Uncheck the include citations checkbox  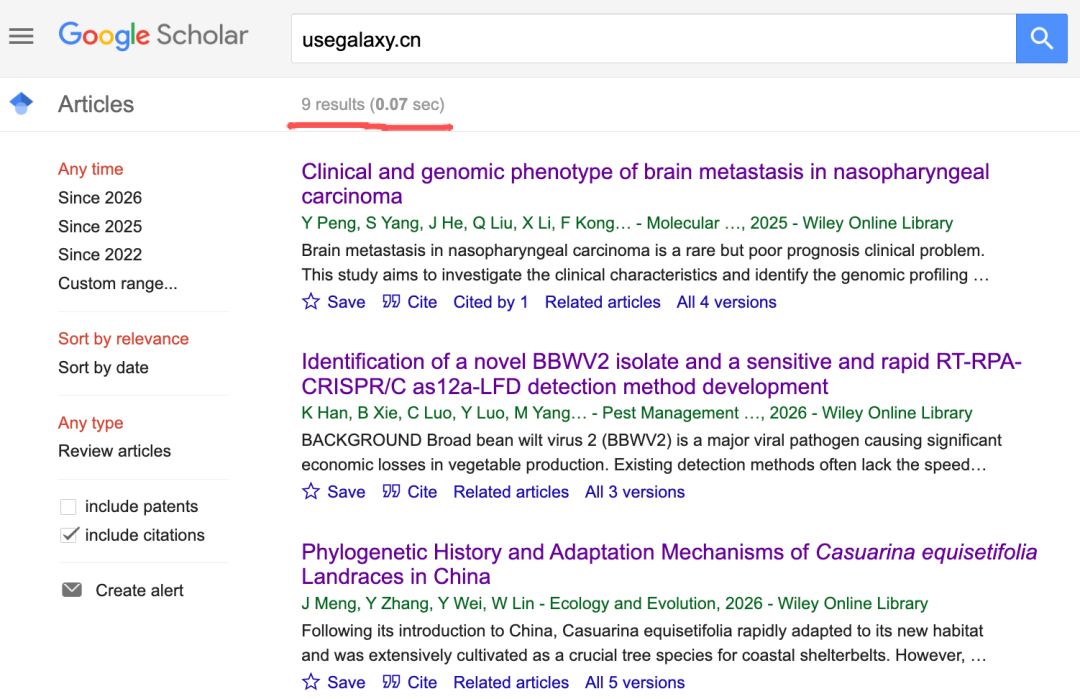click(x=68, y=535)
